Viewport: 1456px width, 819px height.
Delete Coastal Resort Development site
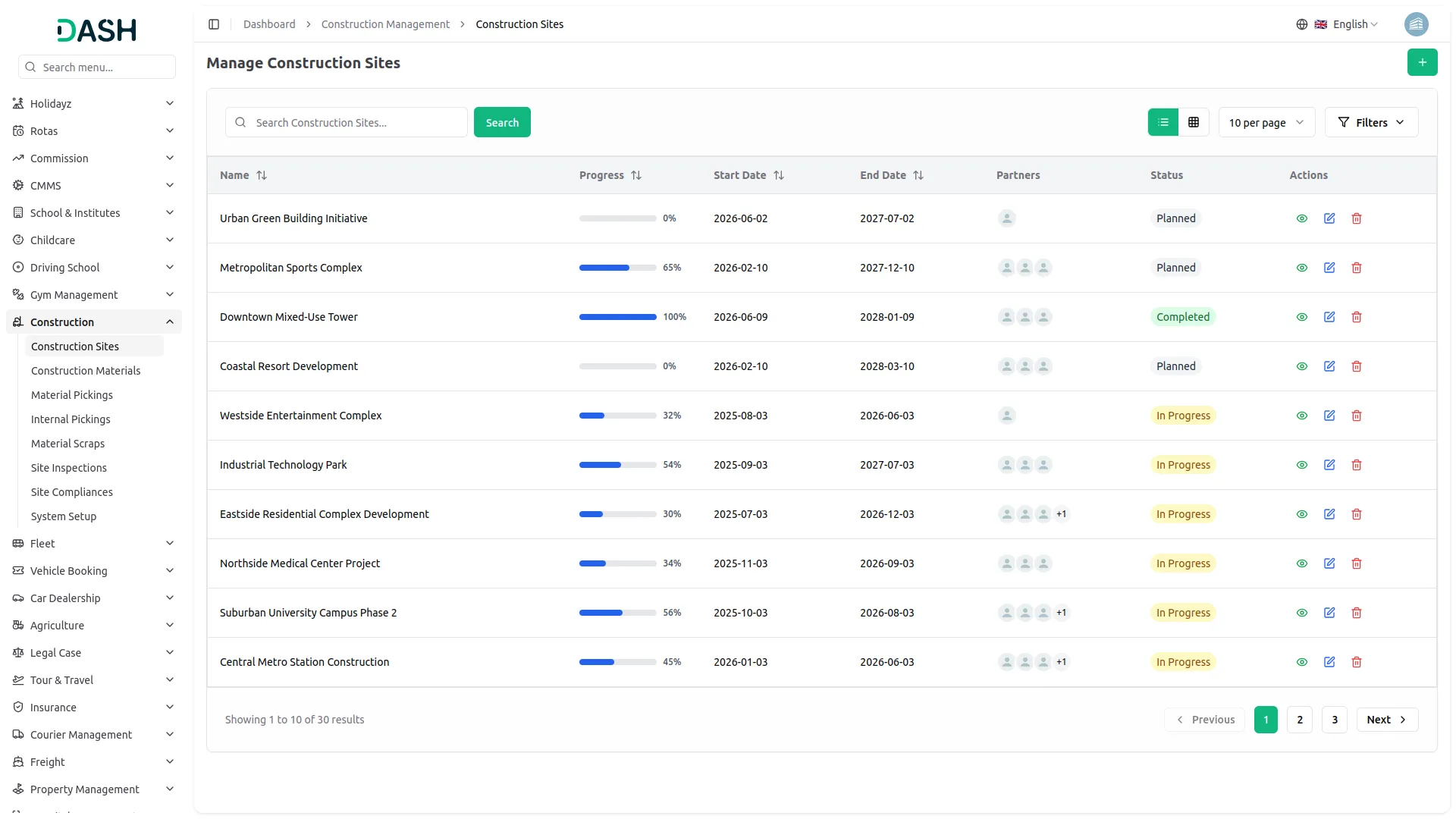point(1357,366)
